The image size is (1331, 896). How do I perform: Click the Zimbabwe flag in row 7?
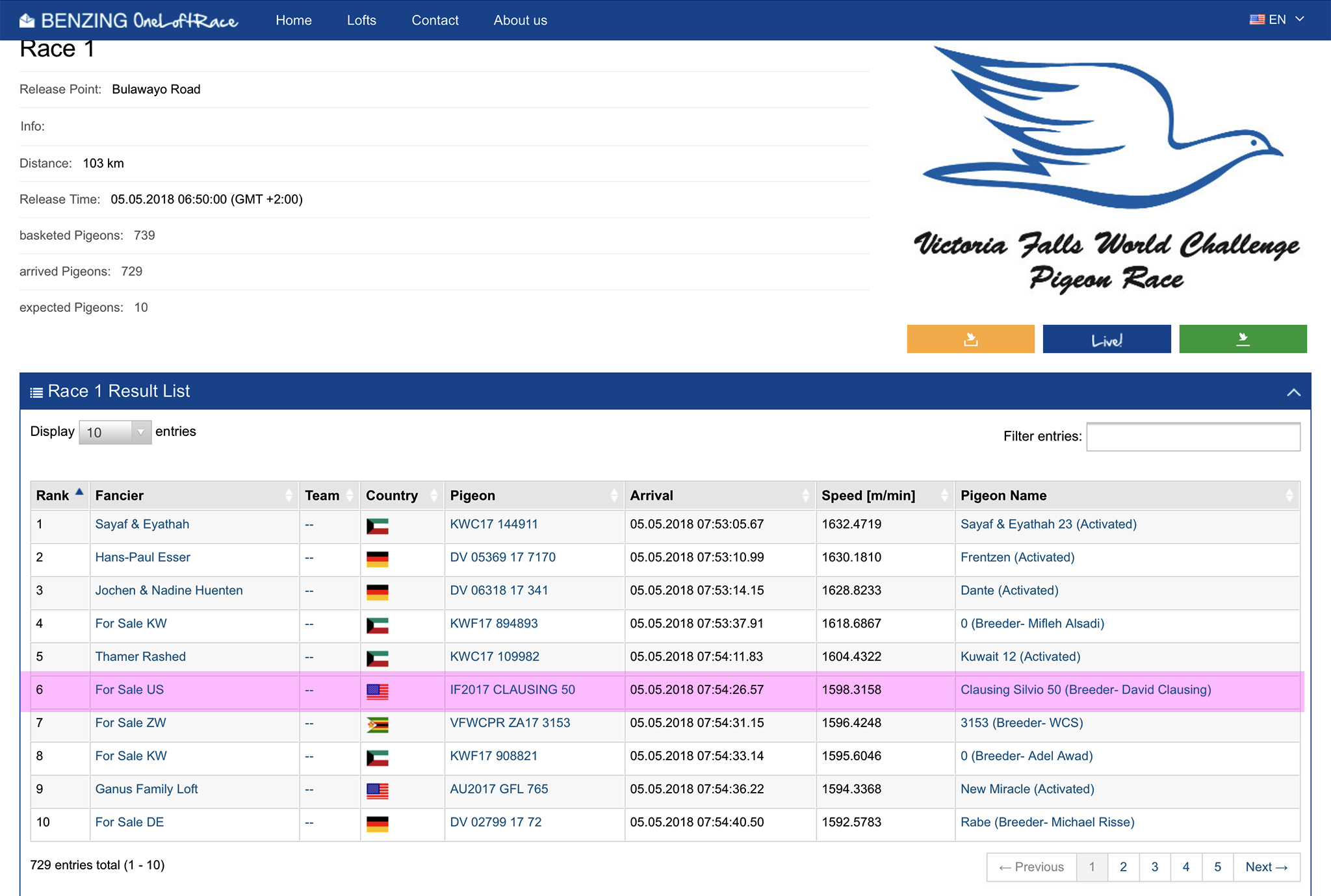pyautogui.click(x=377, y=724)
